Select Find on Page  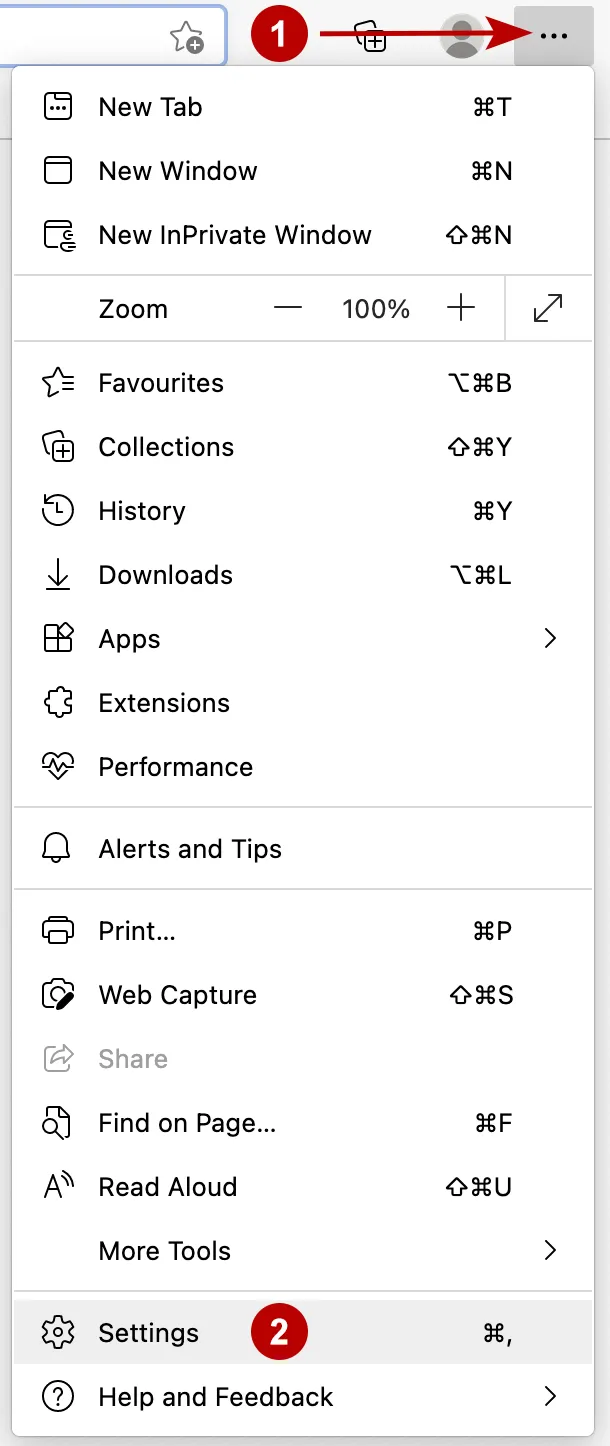click(186, 1123)
